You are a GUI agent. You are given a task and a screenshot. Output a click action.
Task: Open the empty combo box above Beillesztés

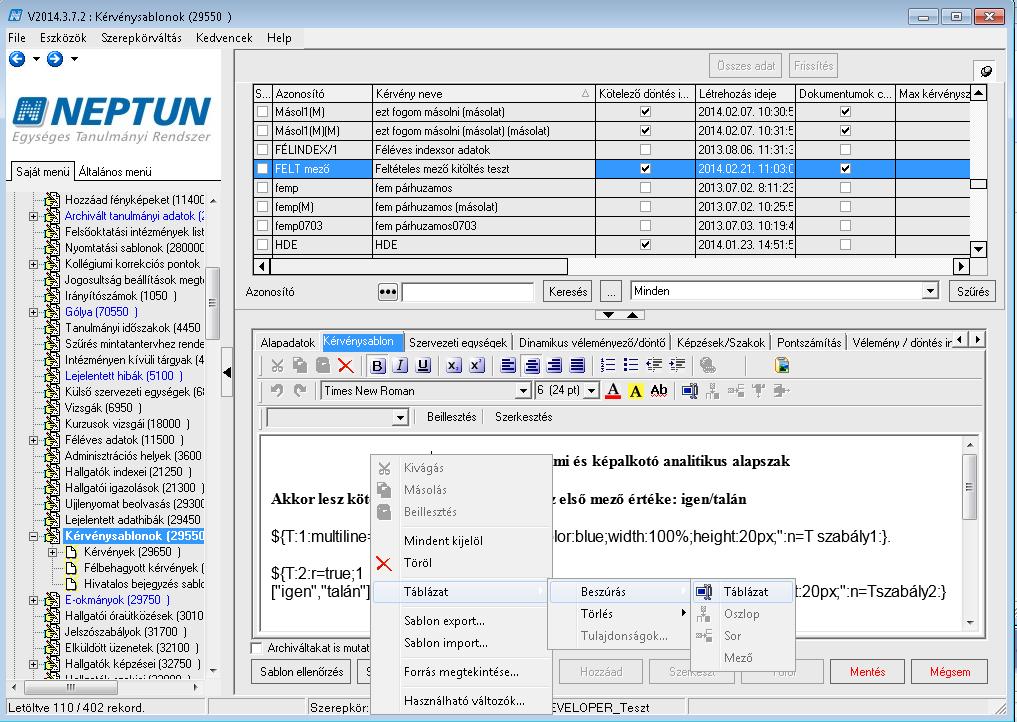(x=400, y=418)
